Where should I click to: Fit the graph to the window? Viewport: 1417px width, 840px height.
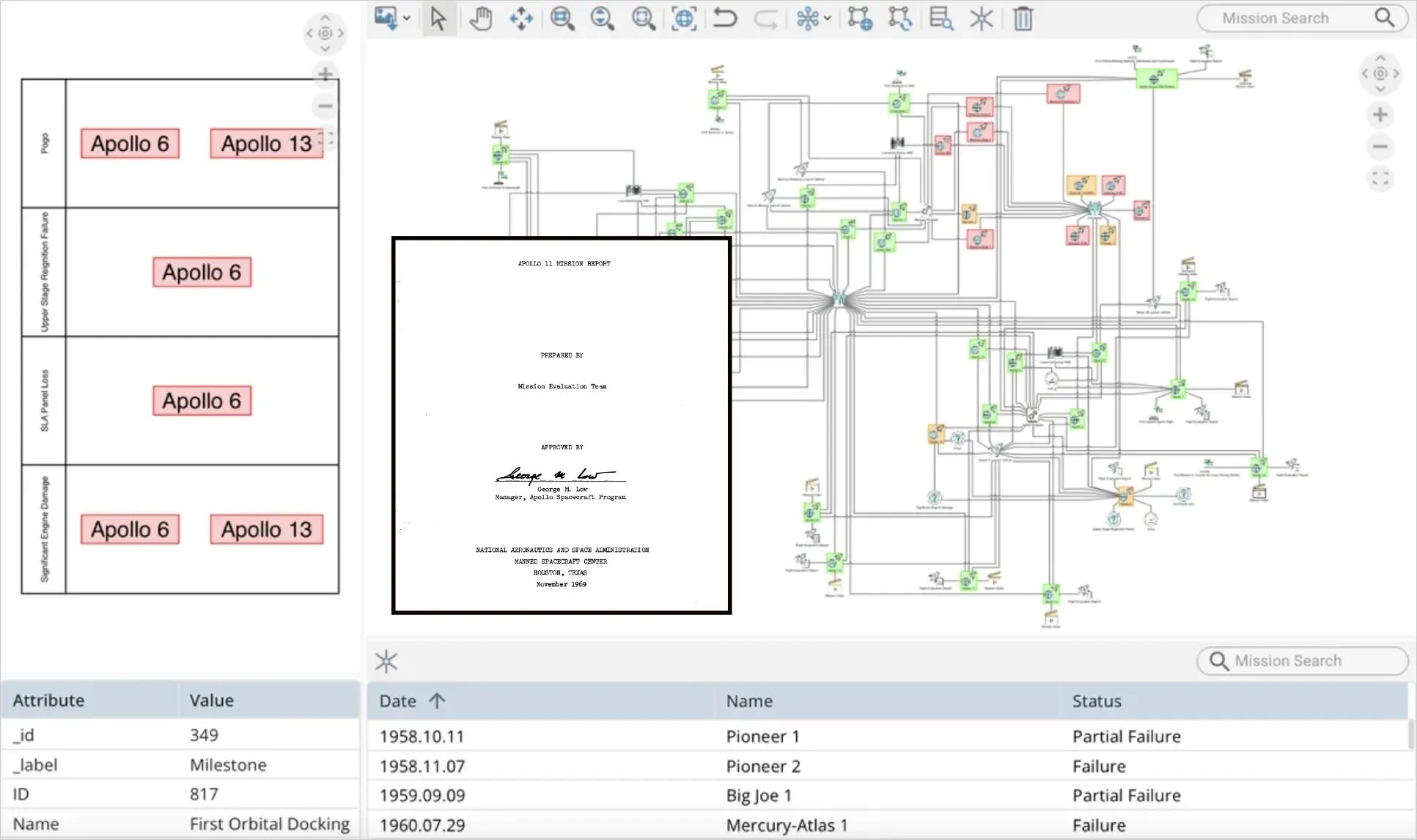tap(684, 18)
